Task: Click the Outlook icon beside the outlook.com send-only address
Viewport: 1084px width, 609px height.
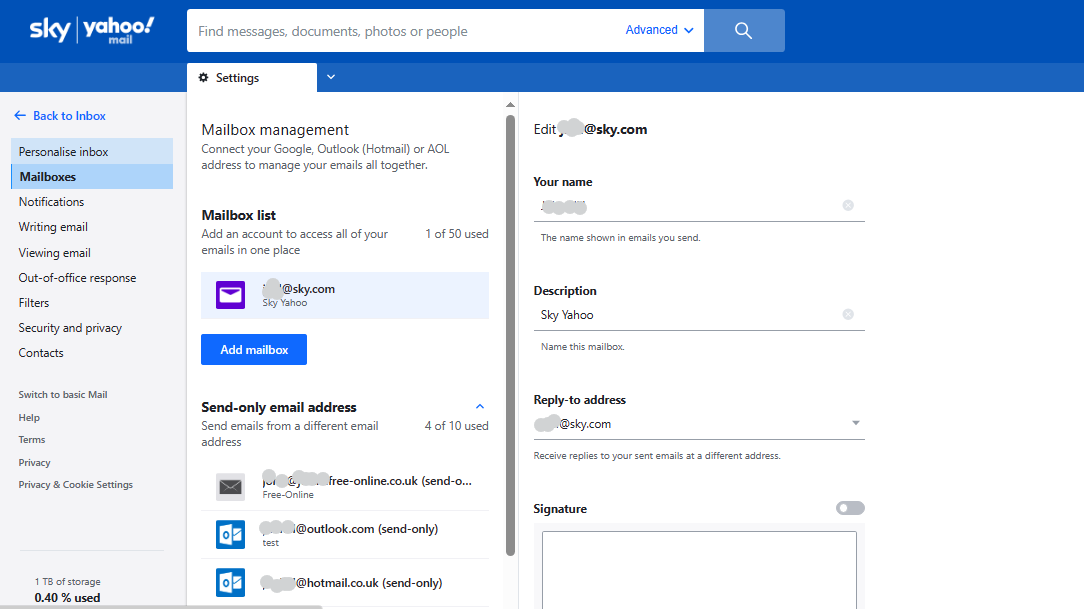Action: [230, 534]
